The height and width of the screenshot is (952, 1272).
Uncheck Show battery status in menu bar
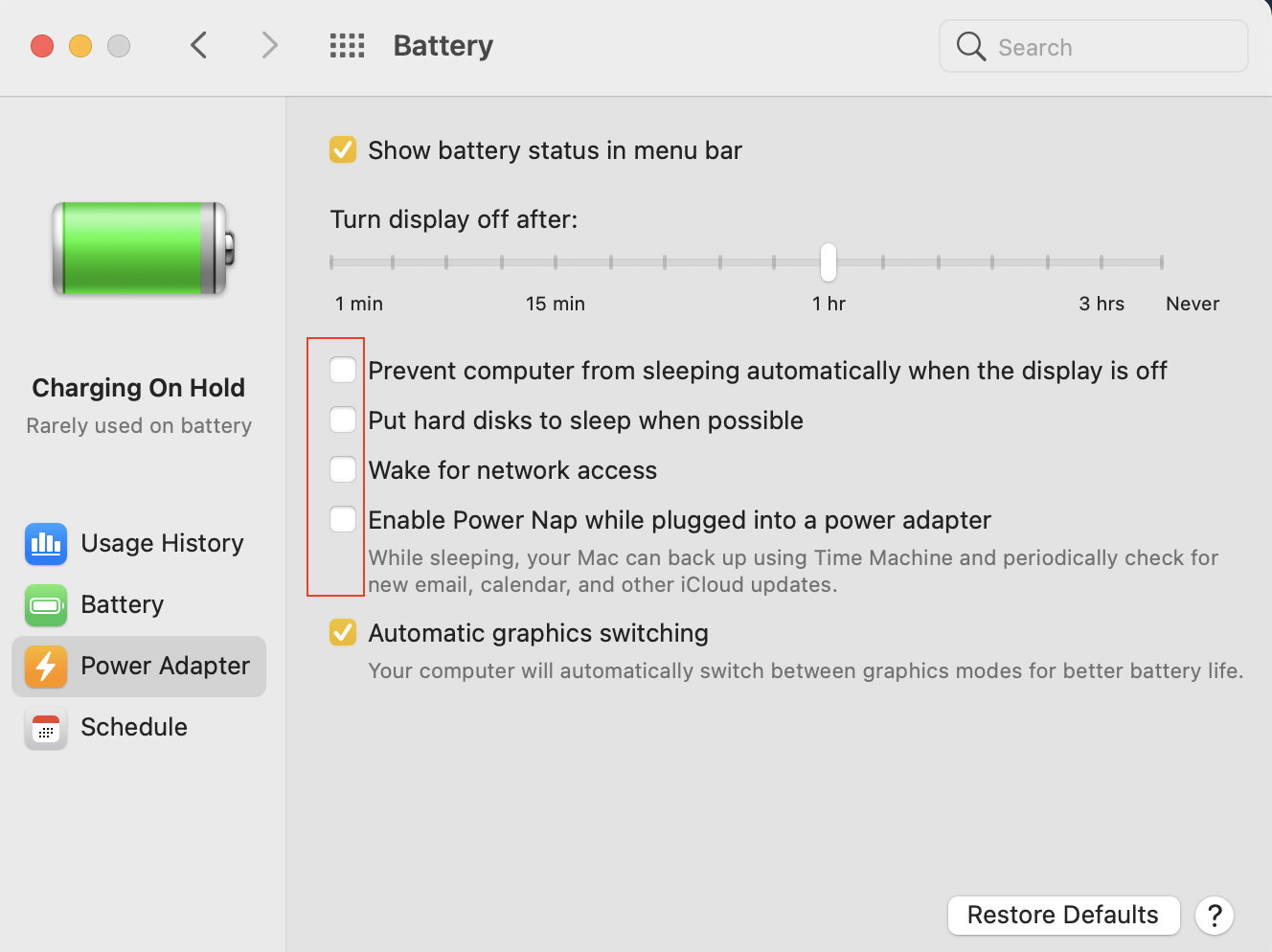coord(343,150)
